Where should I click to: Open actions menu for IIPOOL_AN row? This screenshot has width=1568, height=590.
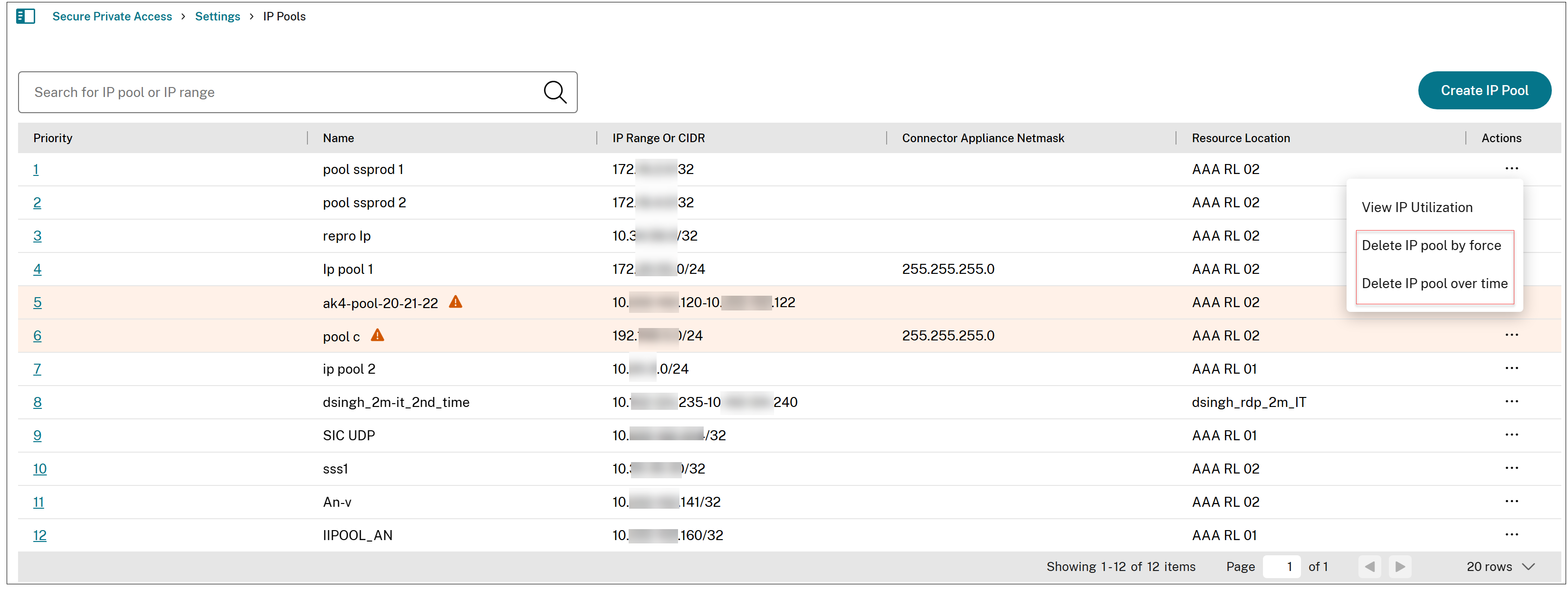click(x=1511, y=534)
